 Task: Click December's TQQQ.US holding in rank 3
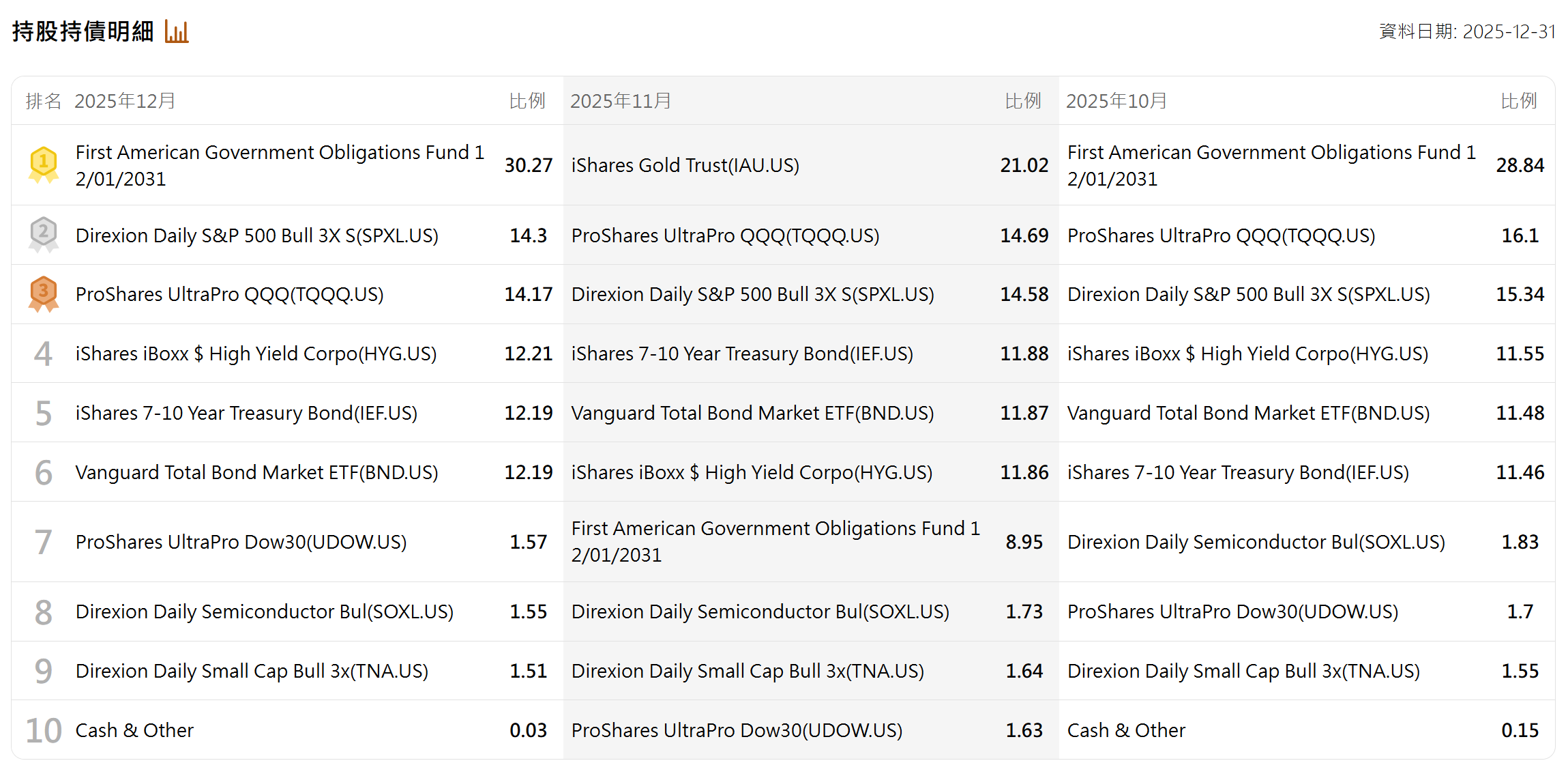(229, 294)
